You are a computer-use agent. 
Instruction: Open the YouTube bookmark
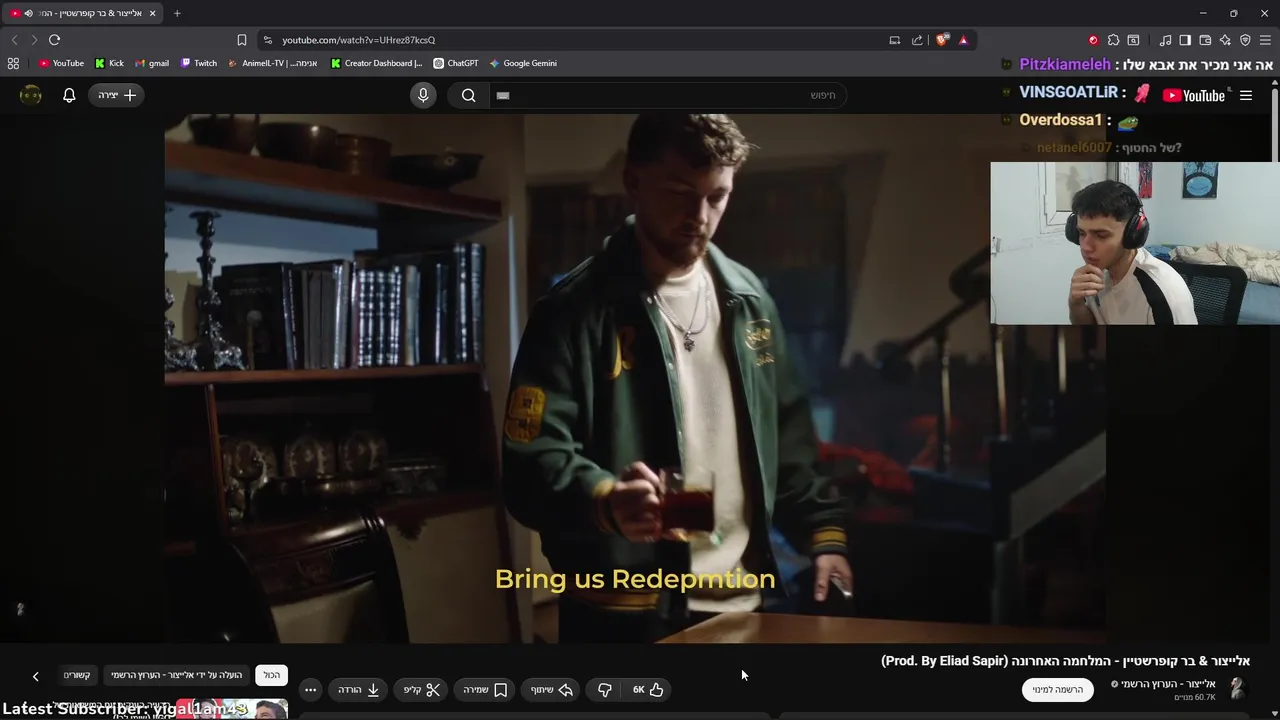point(61,63)
